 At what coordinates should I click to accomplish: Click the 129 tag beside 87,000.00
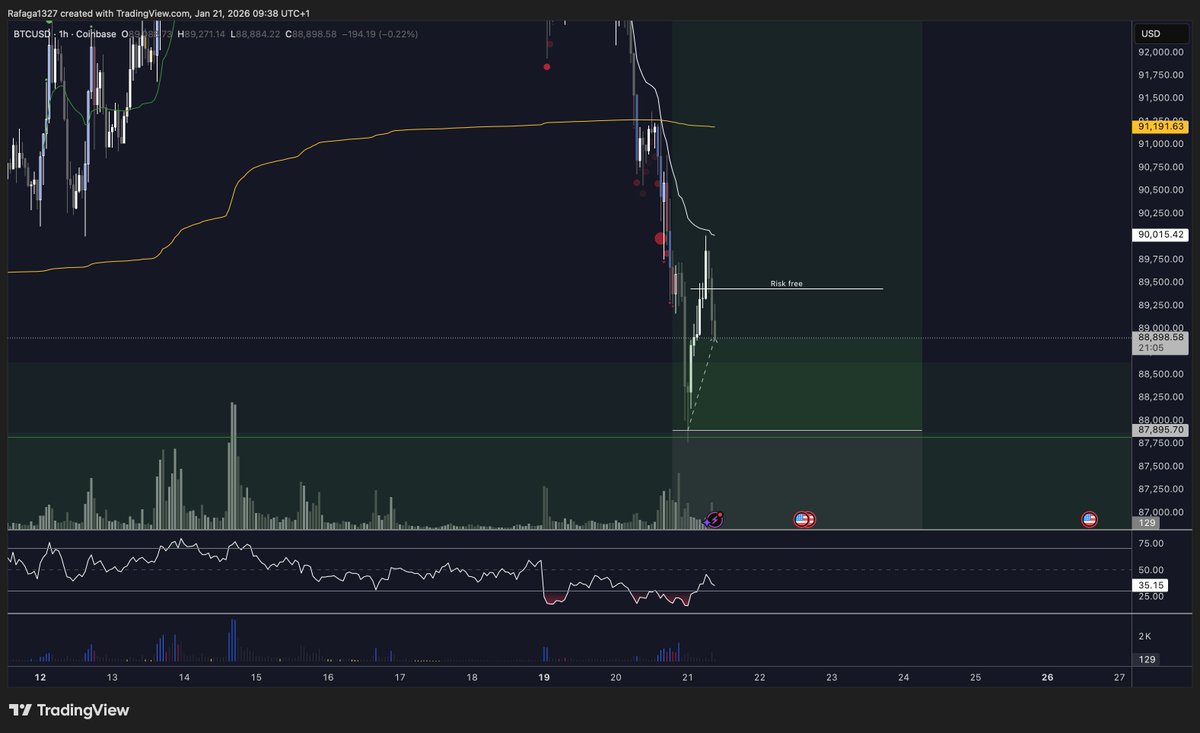1146,523
